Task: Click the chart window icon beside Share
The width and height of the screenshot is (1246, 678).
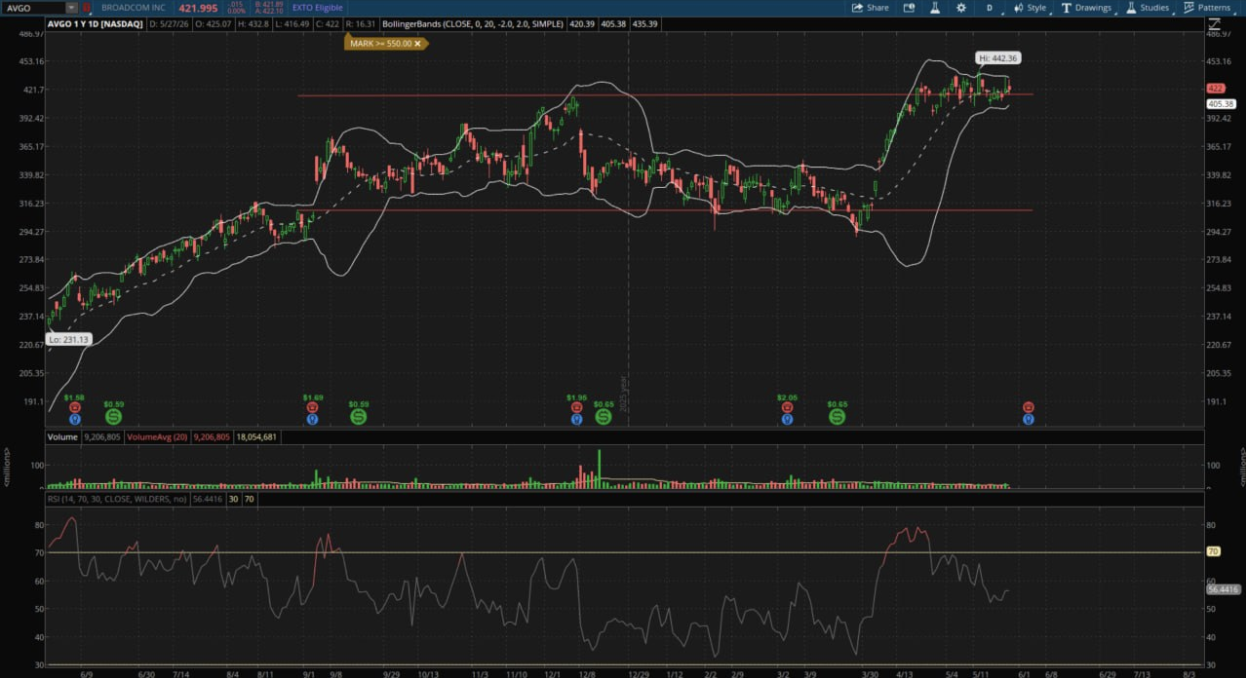Action: pos(909,7)
